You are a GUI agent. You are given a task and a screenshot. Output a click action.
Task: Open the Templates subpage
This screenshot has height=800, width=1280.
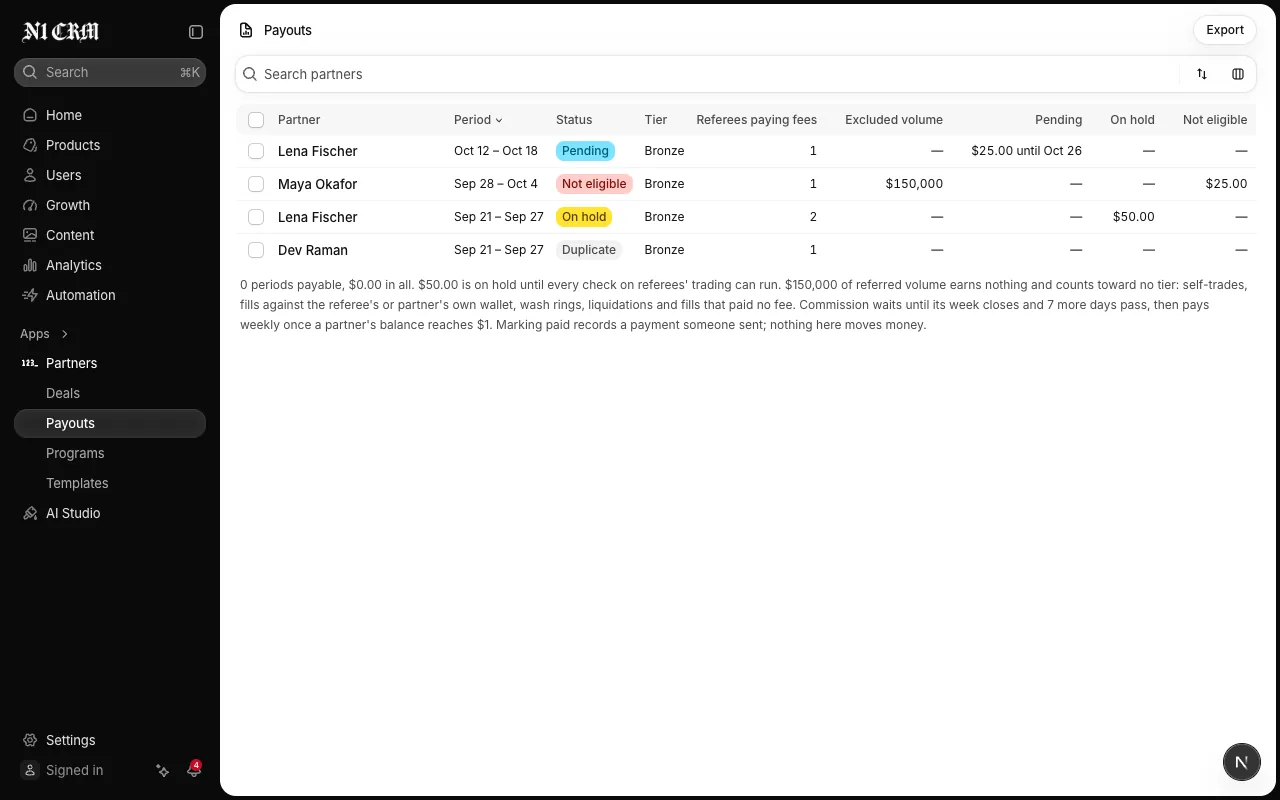[x=110, y=483]
